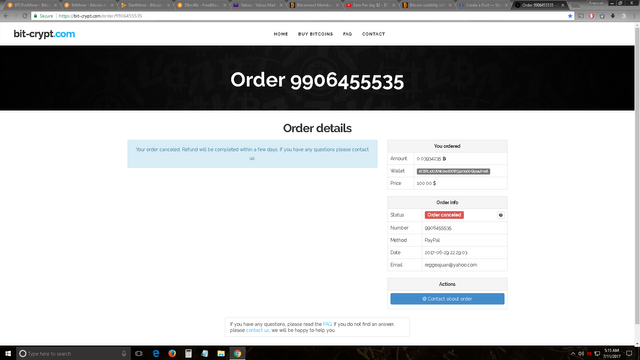Screen dimensions: 640x360
Task: Open the FAQ menu item
Action: (347, 34)
